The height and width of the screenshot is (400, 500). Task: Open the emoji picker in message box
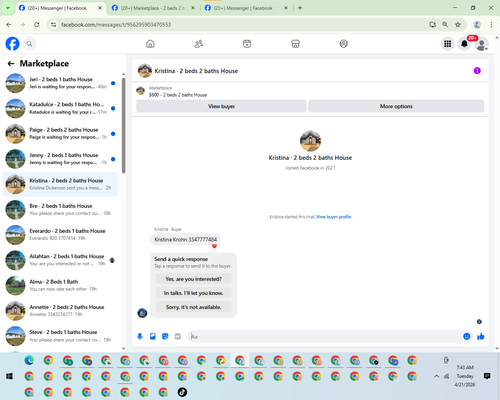click(467, 336)
